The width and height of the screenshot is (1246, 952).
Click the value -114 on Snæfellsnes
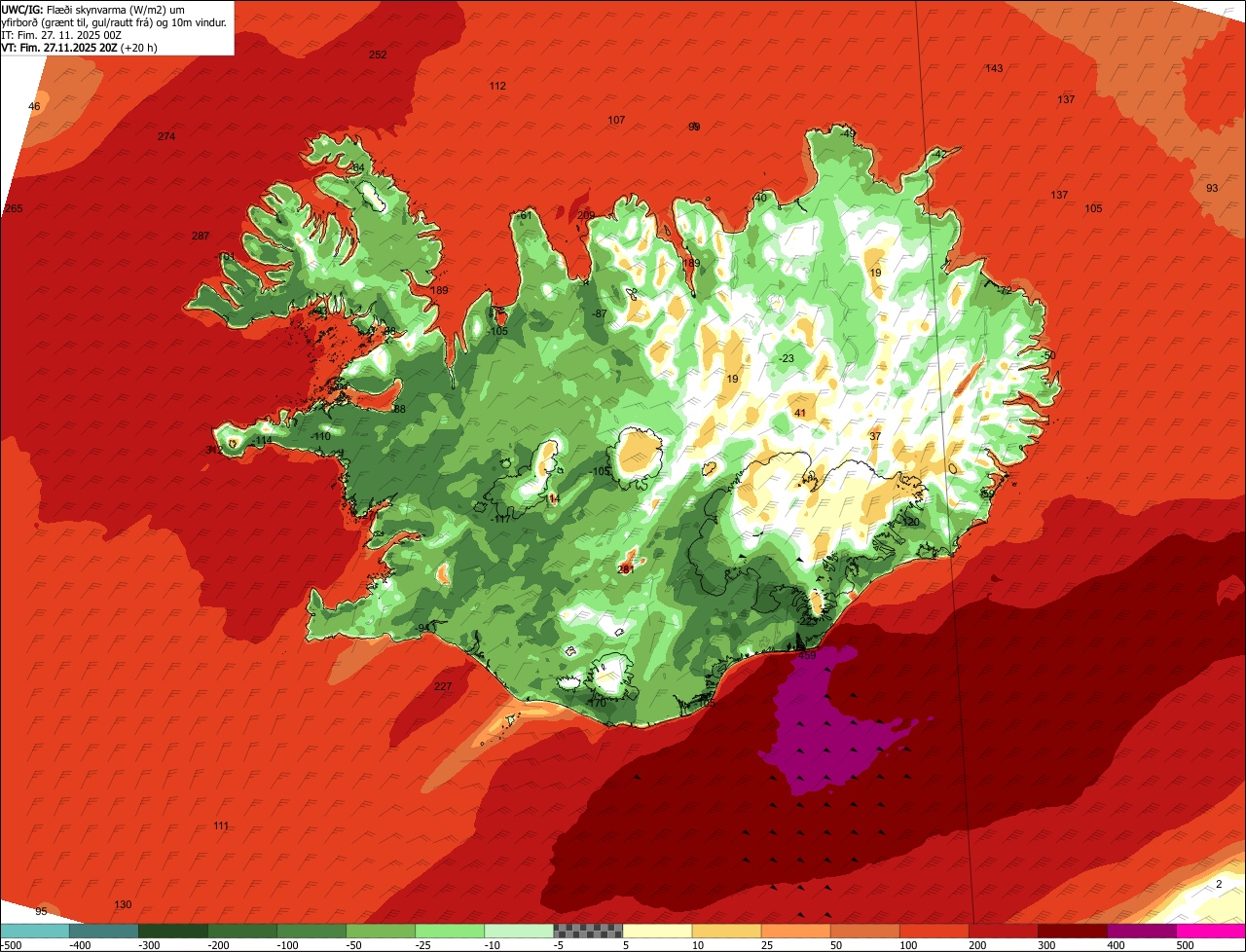(x=263, y=441)
